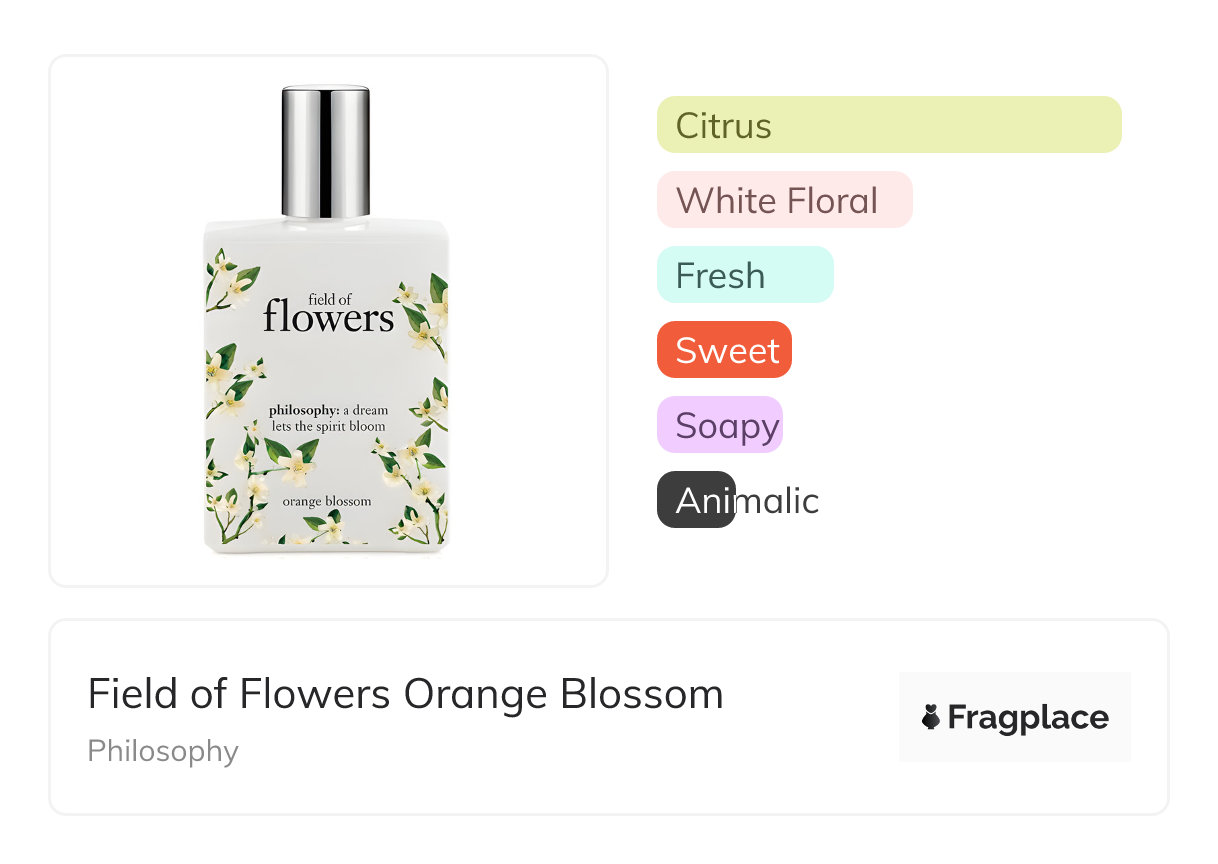
Task: Click the Fresh accord bar
Action: coord(744,275)
